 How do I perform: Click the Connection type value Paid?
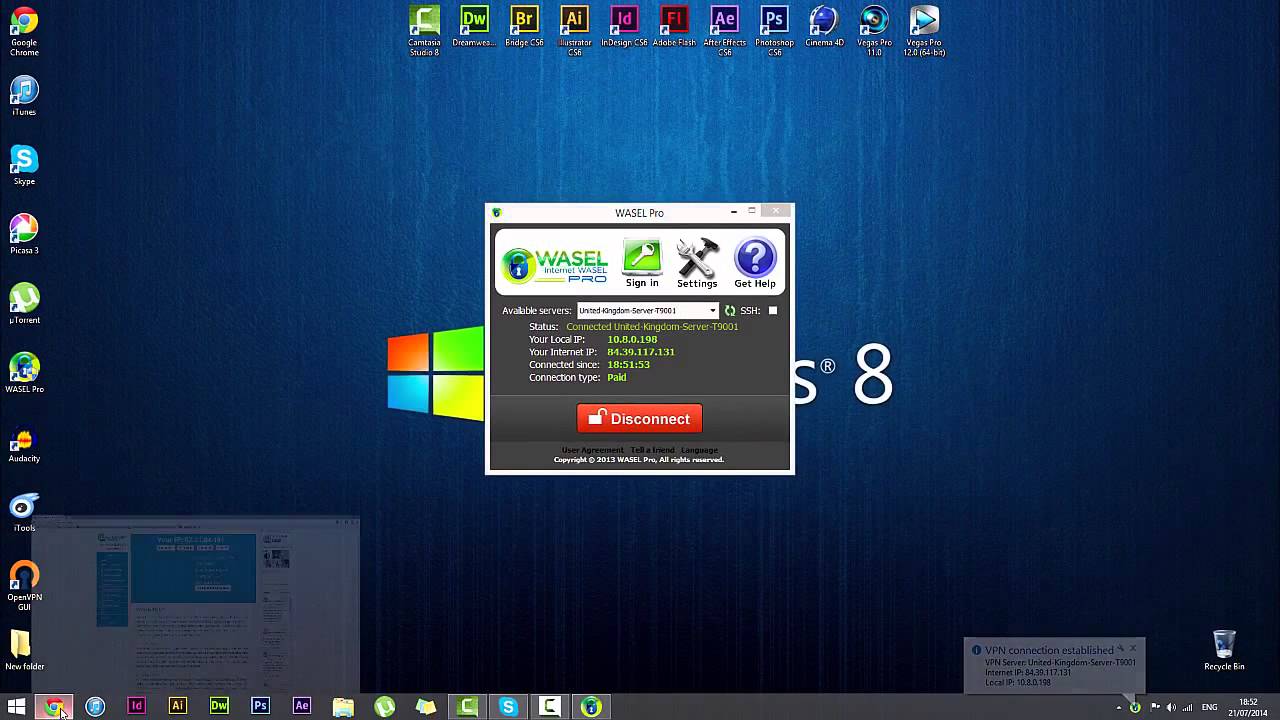click(616, 378)
